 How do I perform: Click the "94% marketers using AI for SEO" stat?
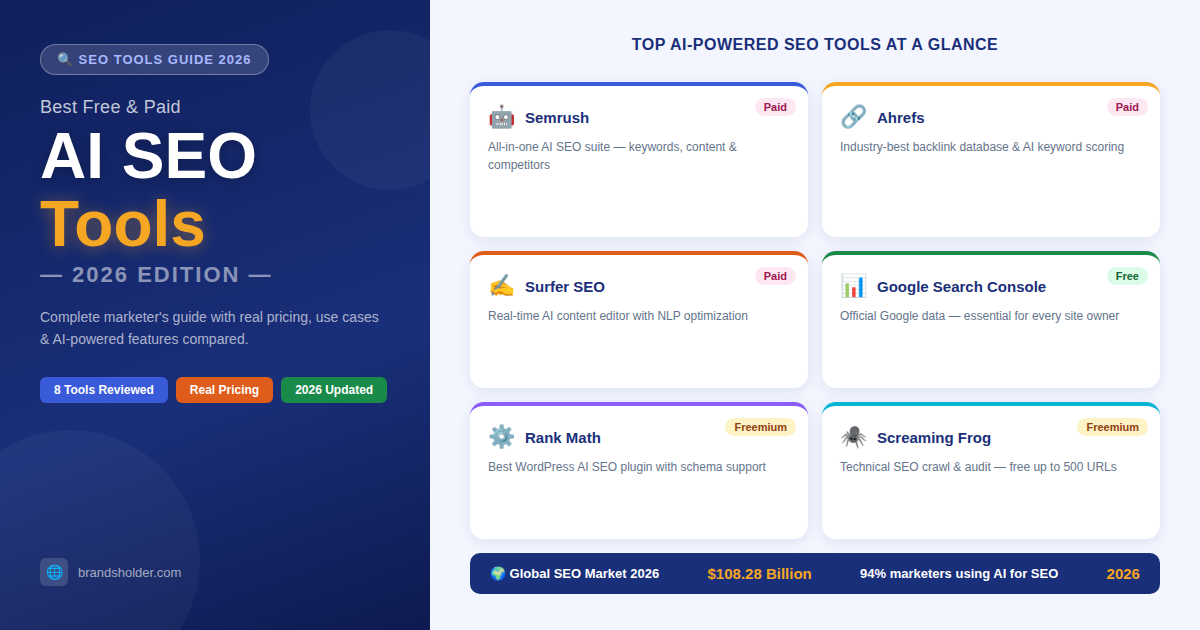point(959,574)
